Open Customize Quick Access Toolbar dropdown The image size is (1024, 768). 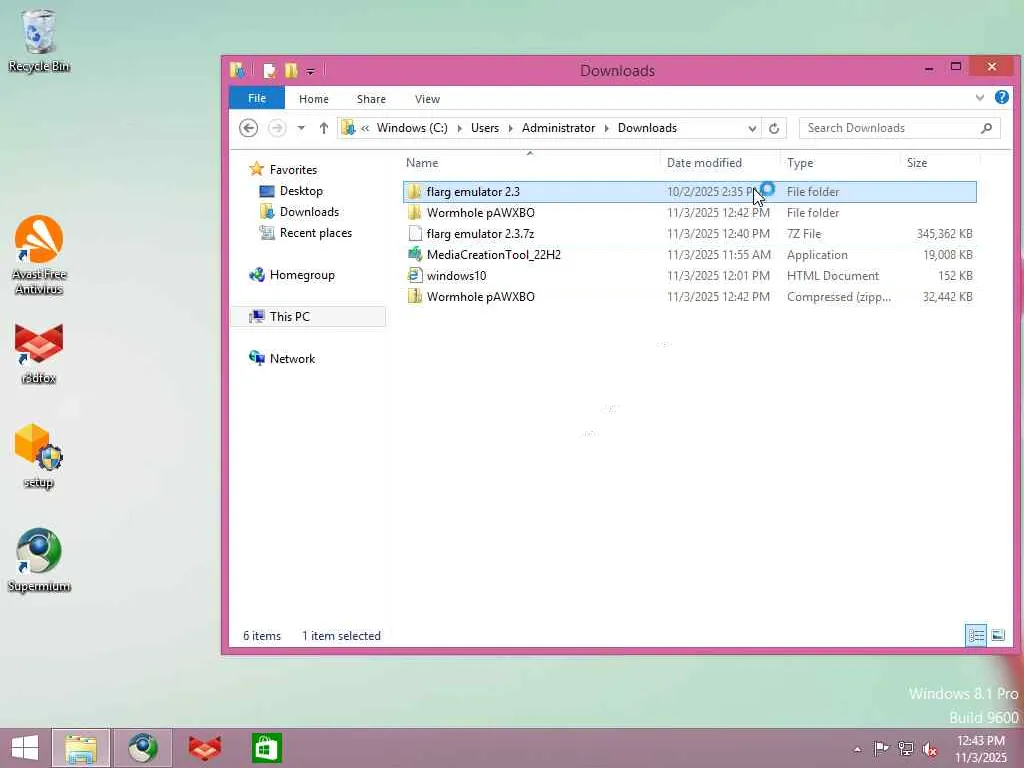pyautogui.click(x=310, y=71)
